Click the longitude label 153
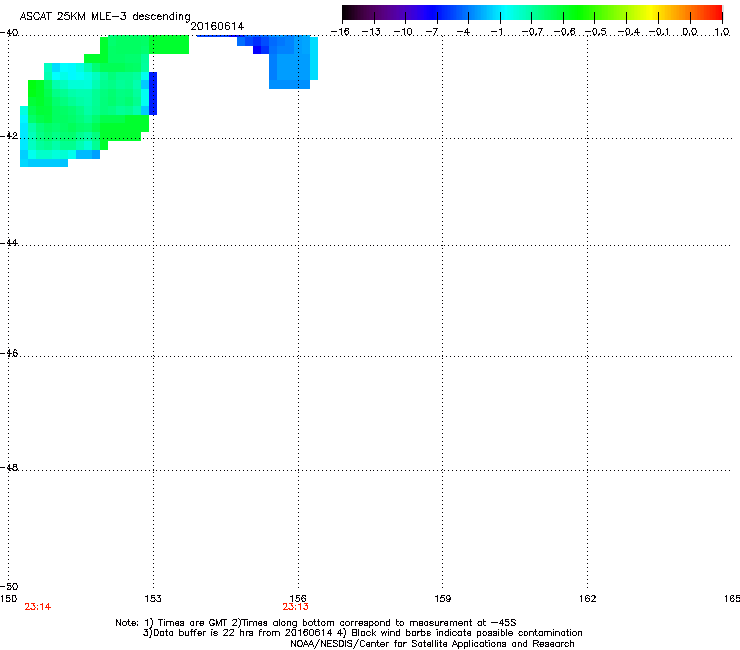Screen dimensions: 740x650 (x=153, y=599)
